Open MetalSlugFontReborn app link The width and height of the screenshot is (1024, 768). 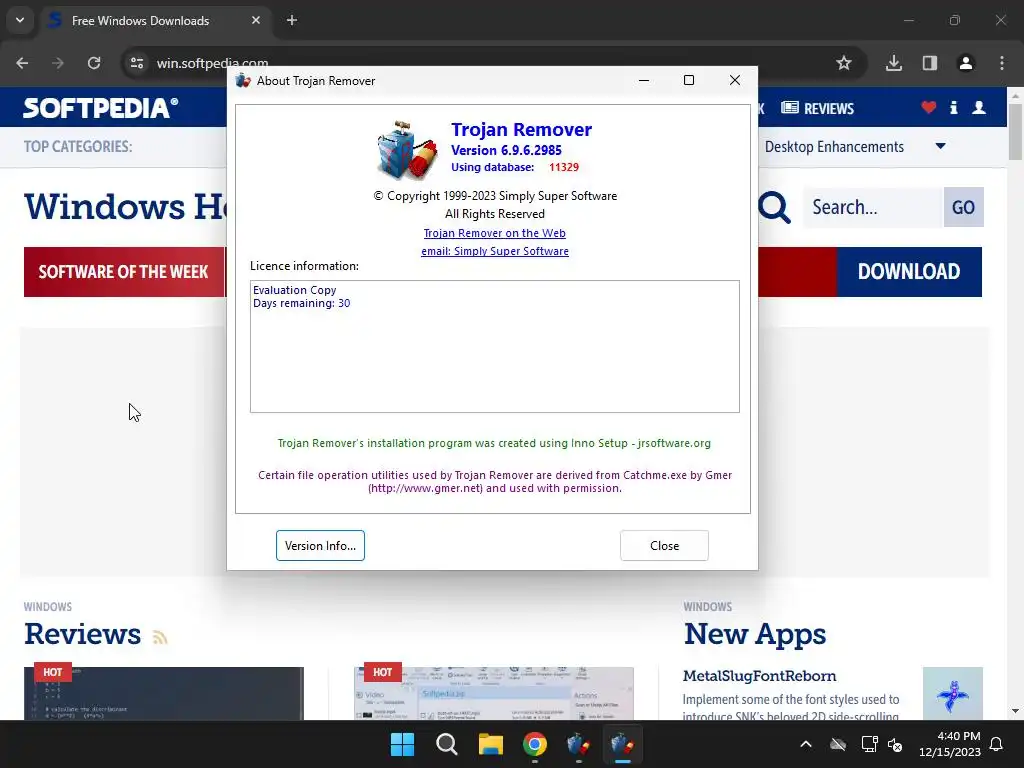pos(760,676)
